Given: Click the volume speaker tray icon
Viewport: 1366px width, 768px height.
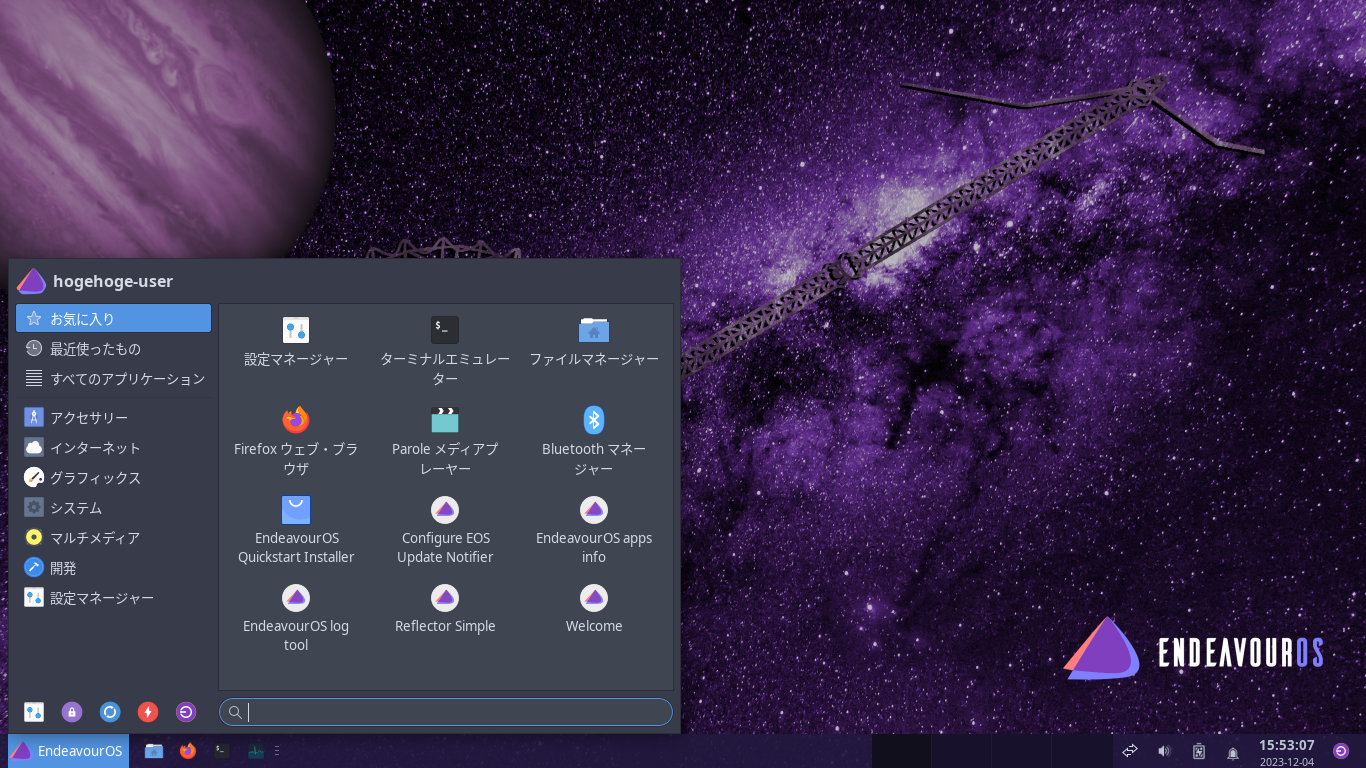Looking at the screenshot, I should pyautogui.click(x=1164, y=751).
